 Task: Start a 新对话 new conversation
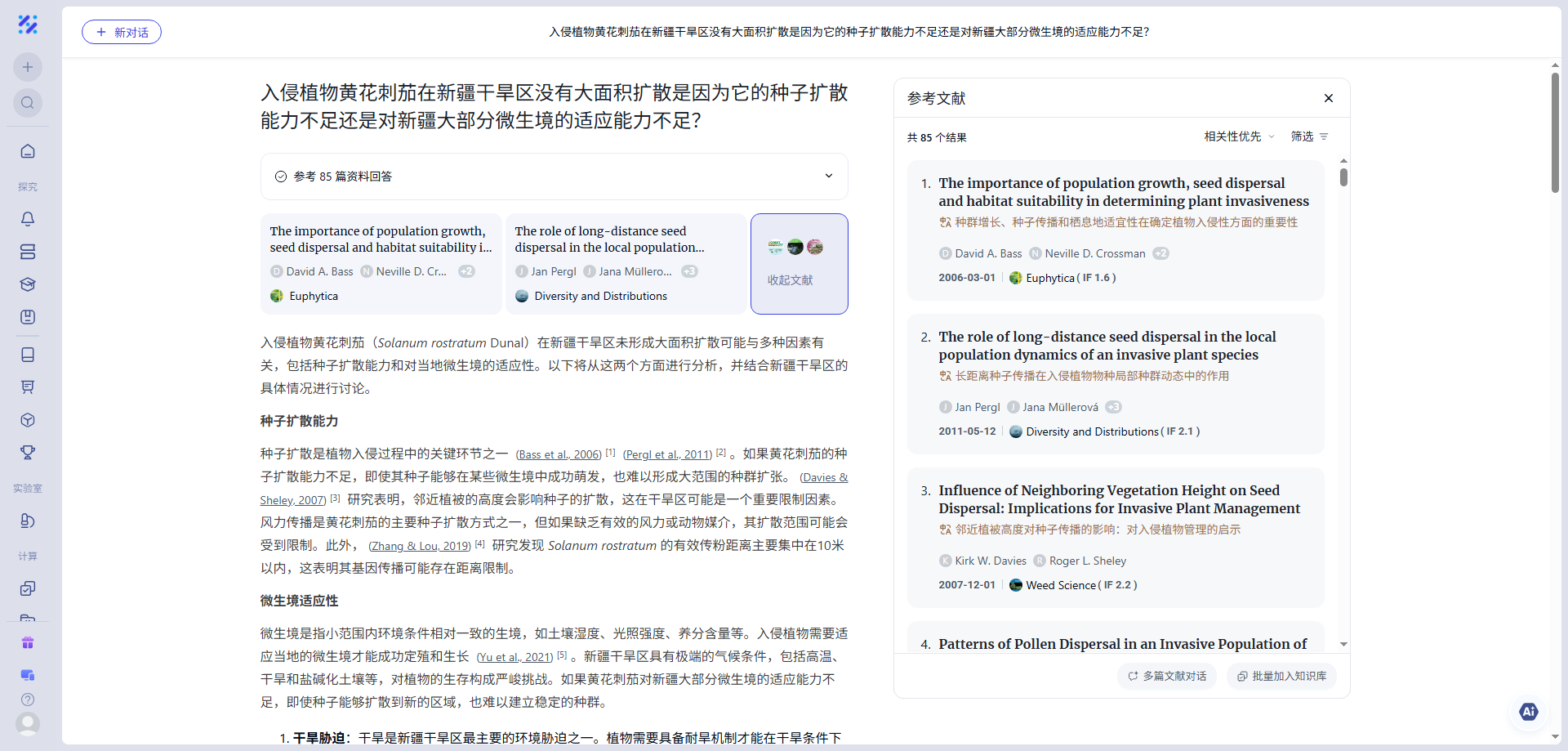pyautogui.click(x=122, y=32)
